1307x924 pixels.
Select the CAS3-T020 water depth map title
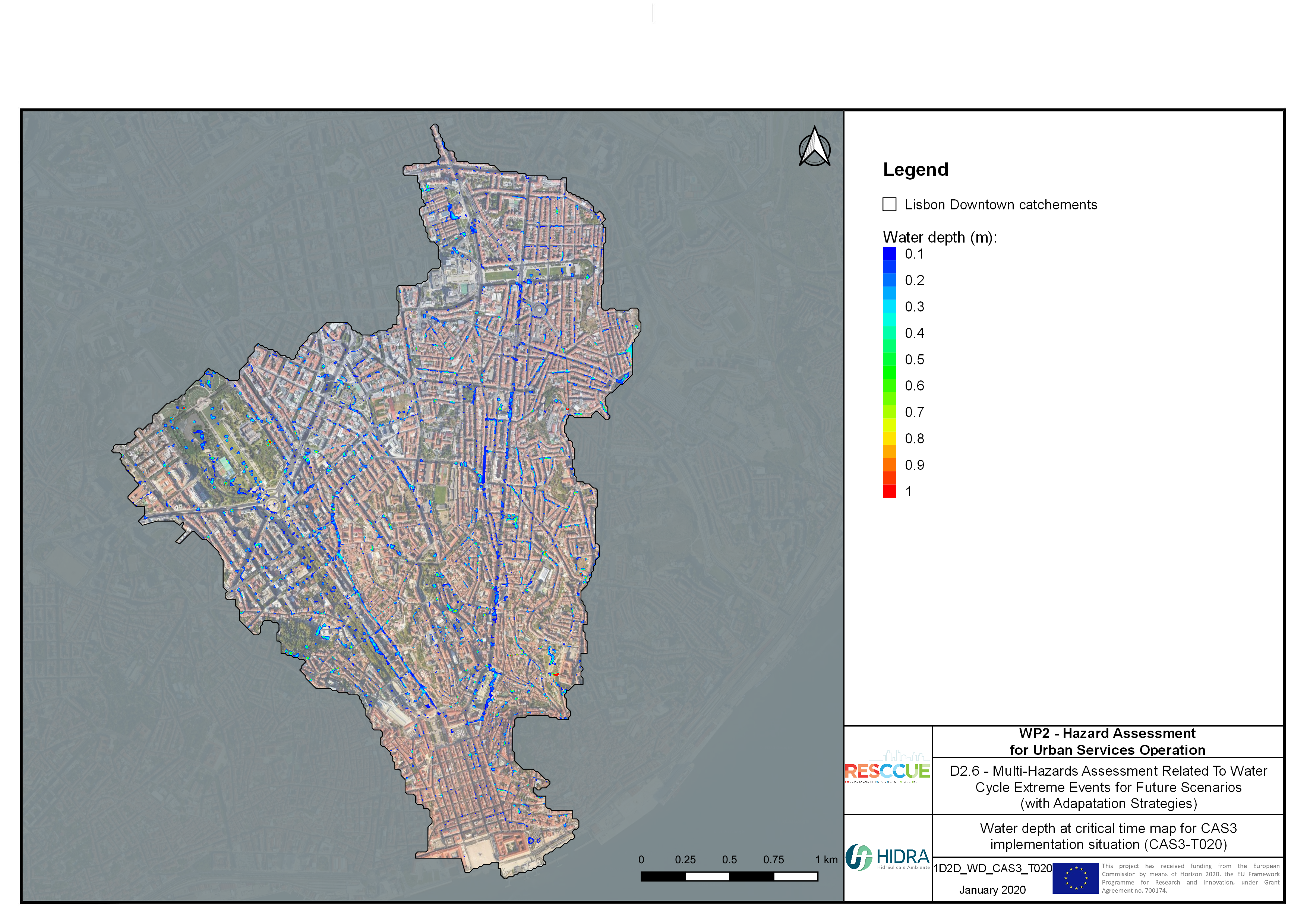coord(1108,836)
